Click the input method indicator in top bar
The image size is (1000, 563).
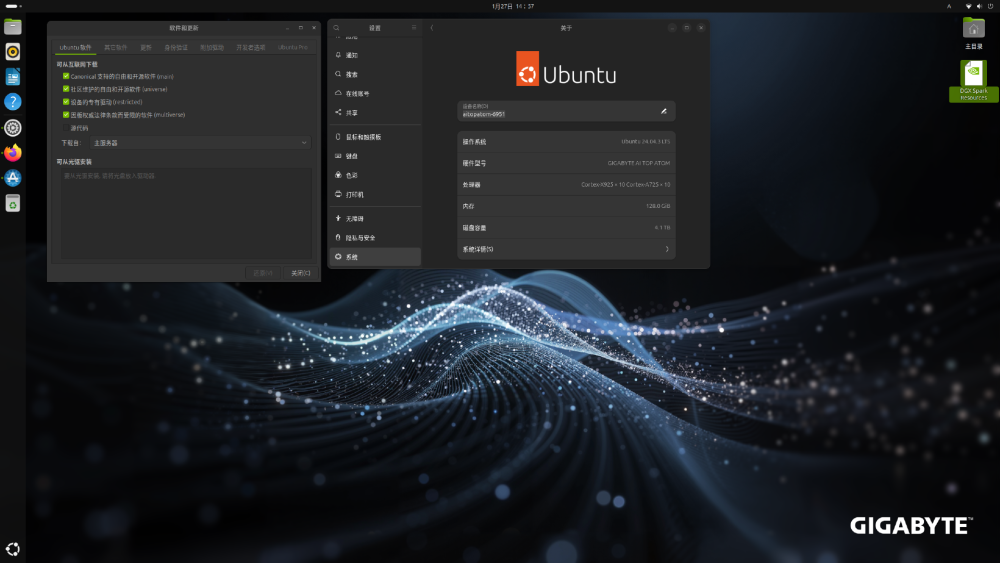click(x=949, y=6)
